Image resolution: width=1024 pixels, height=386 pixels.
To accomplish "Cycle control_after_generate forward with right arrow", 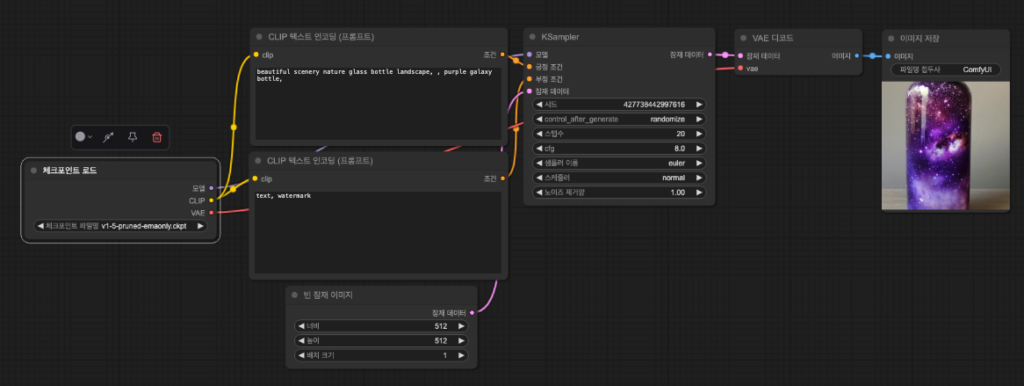I will coord(699,119).
